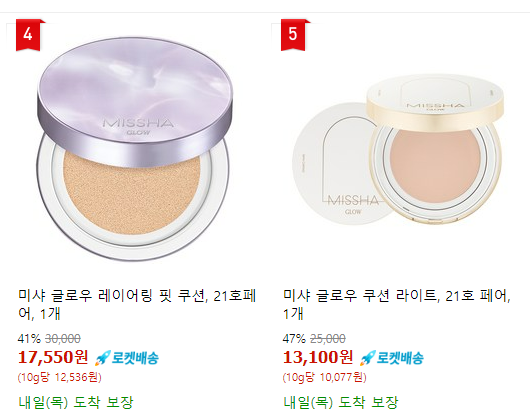Click the red rank 4 ribbon badge

click(28, 35)
